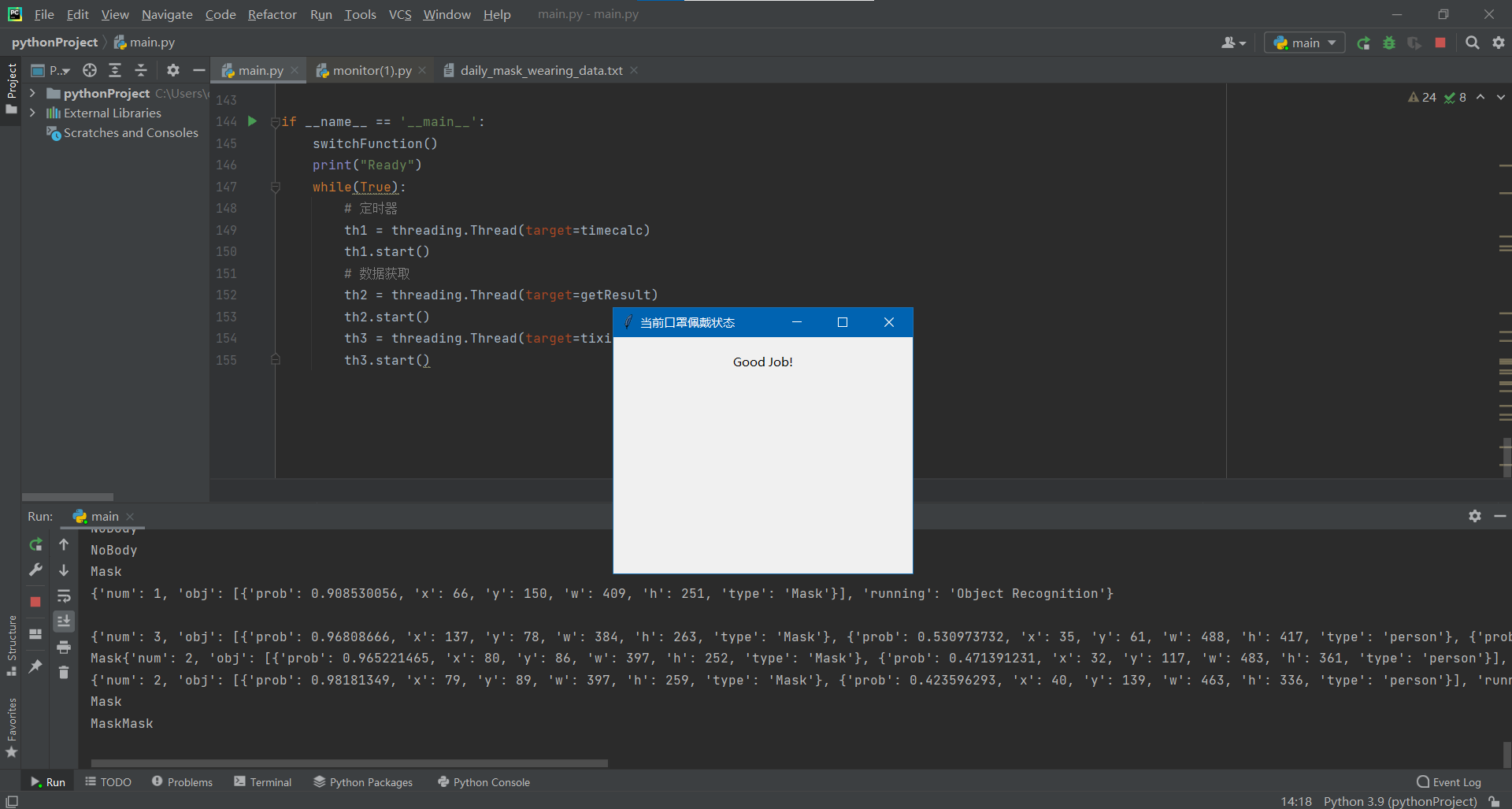Toggle tool window quick access icon

(x=11, y=801)
